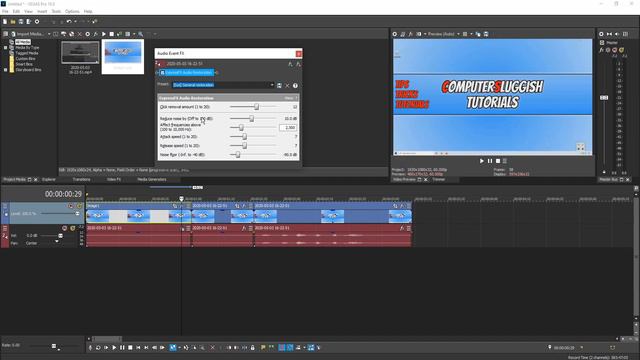Click the Plug-In Chain icon in Audio Event FX
The image size is (640, 360).
[290, 64]
